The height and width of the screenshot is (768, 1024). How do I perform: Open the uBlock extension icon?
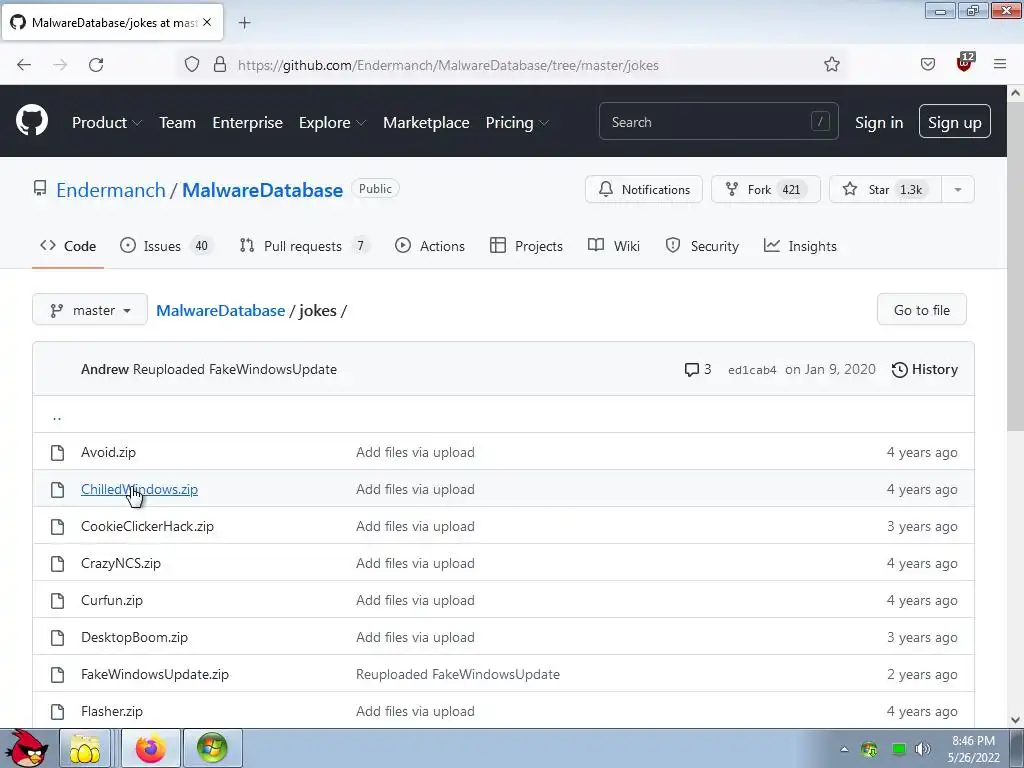965,63
